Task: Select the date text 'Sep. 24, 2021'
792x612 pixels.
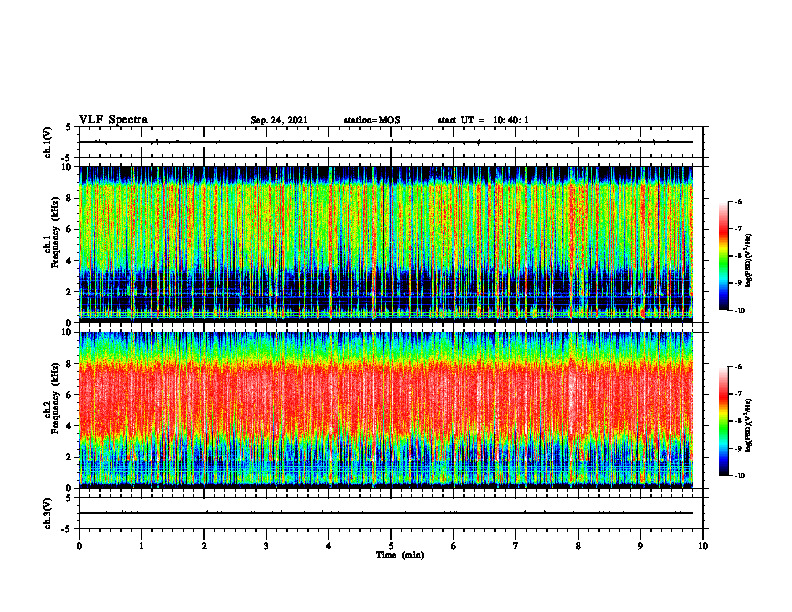Action: tap(279, 120)
